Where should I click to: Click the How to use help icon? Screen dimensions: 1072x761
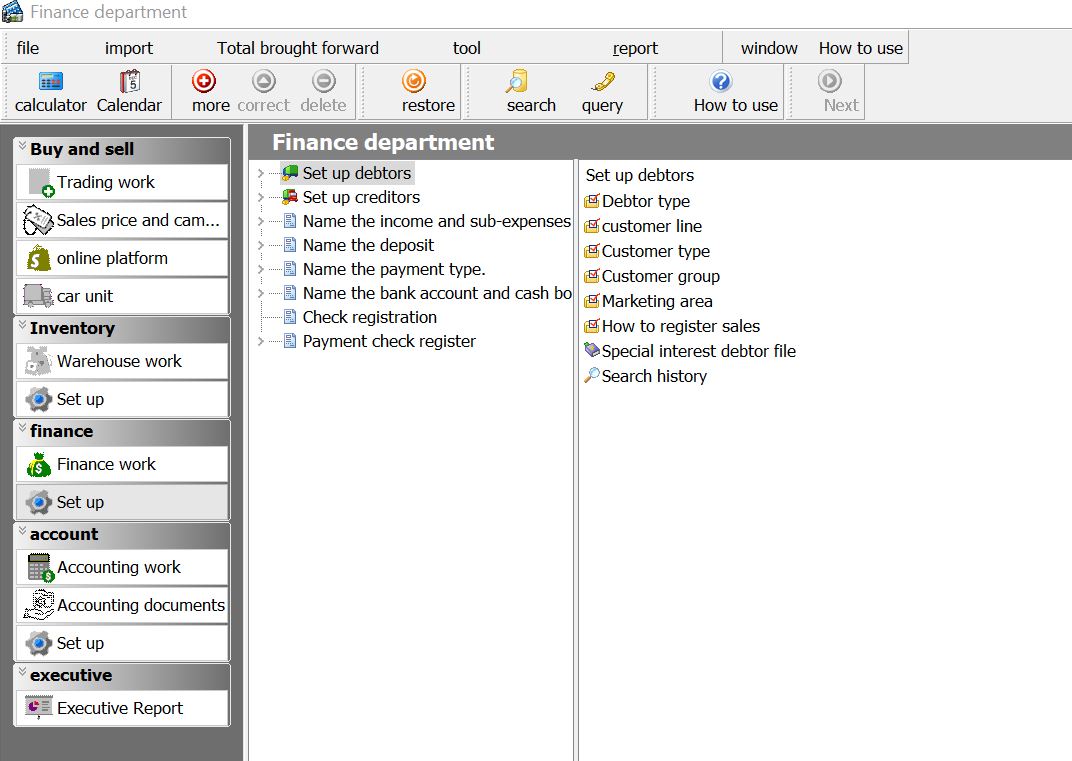[x=735, y=92]
